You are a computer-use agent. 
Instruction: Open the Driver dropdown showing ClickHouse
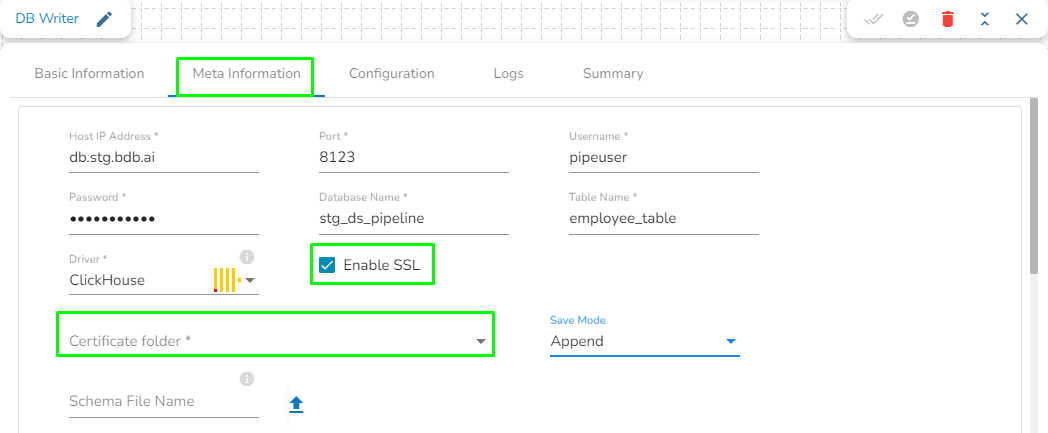point(250,281)
